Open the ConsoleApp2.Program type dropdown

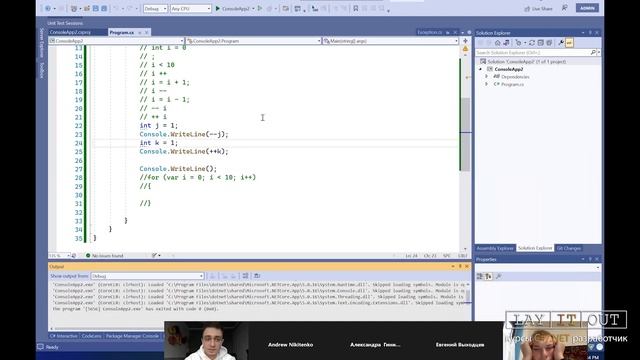pyautogui.click(x=253, y=41)
